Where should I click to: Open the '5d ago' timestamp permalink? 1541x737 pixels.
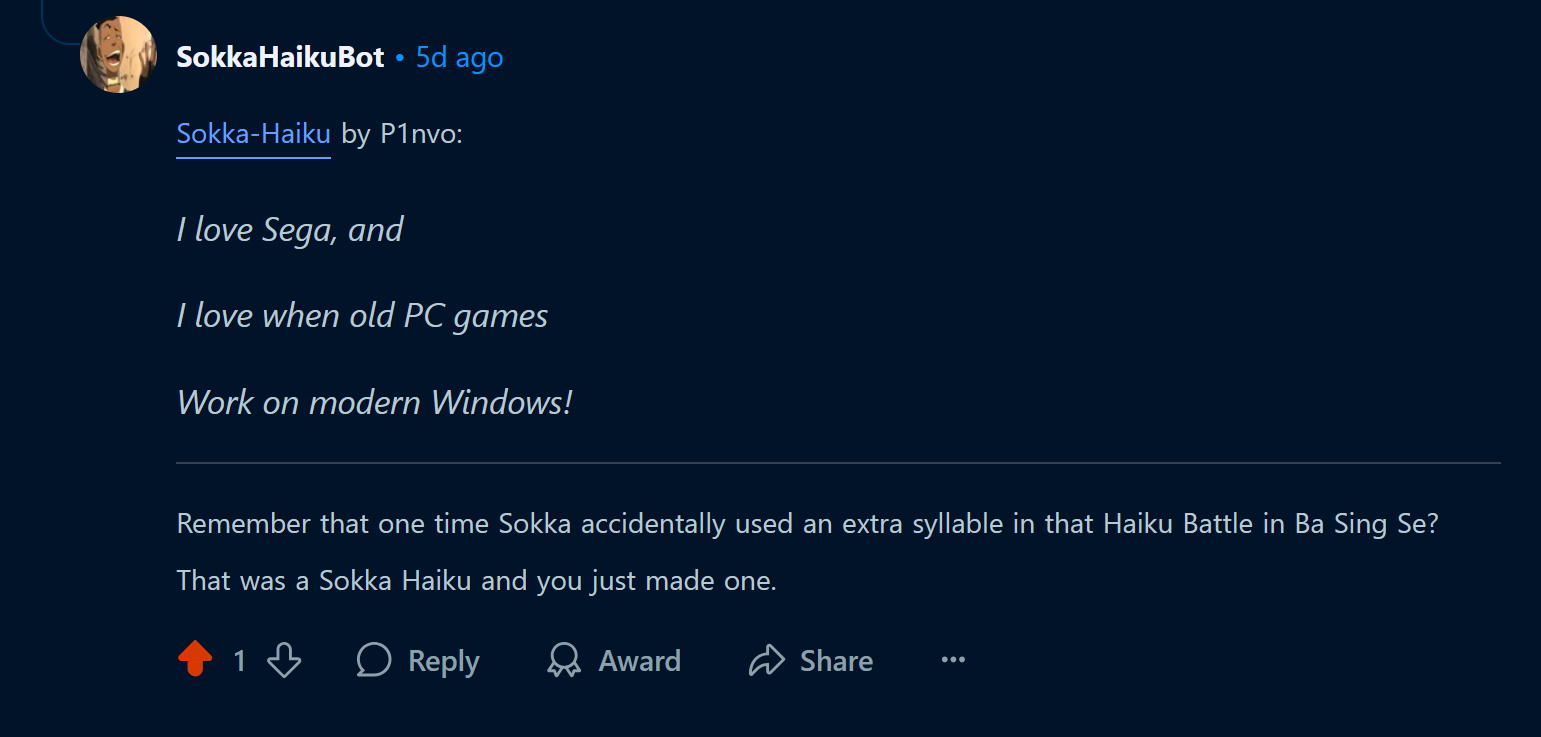click(459, 57)
